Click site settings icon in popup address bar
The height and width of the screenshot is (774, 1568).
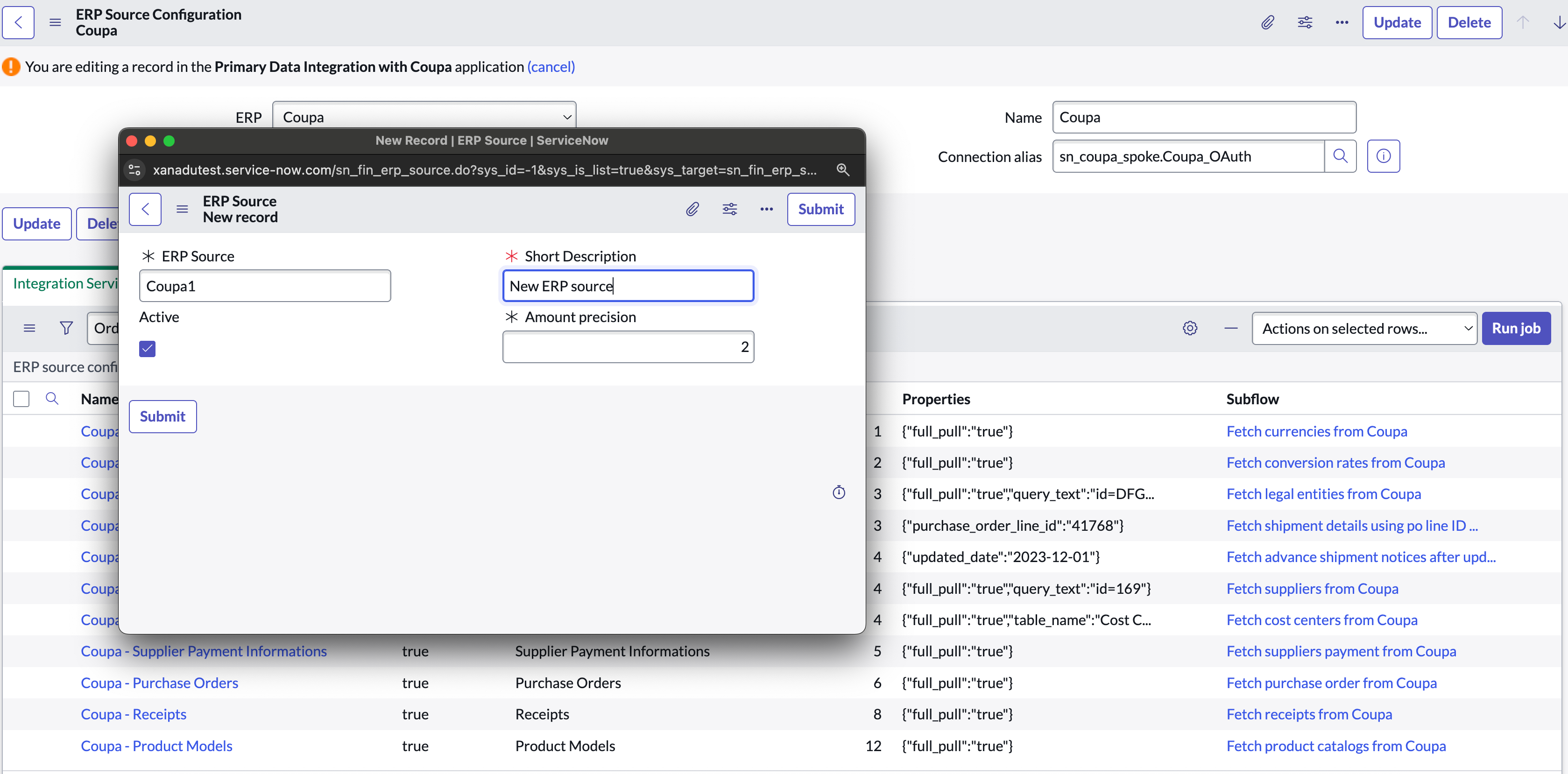[x=134, y=170]
